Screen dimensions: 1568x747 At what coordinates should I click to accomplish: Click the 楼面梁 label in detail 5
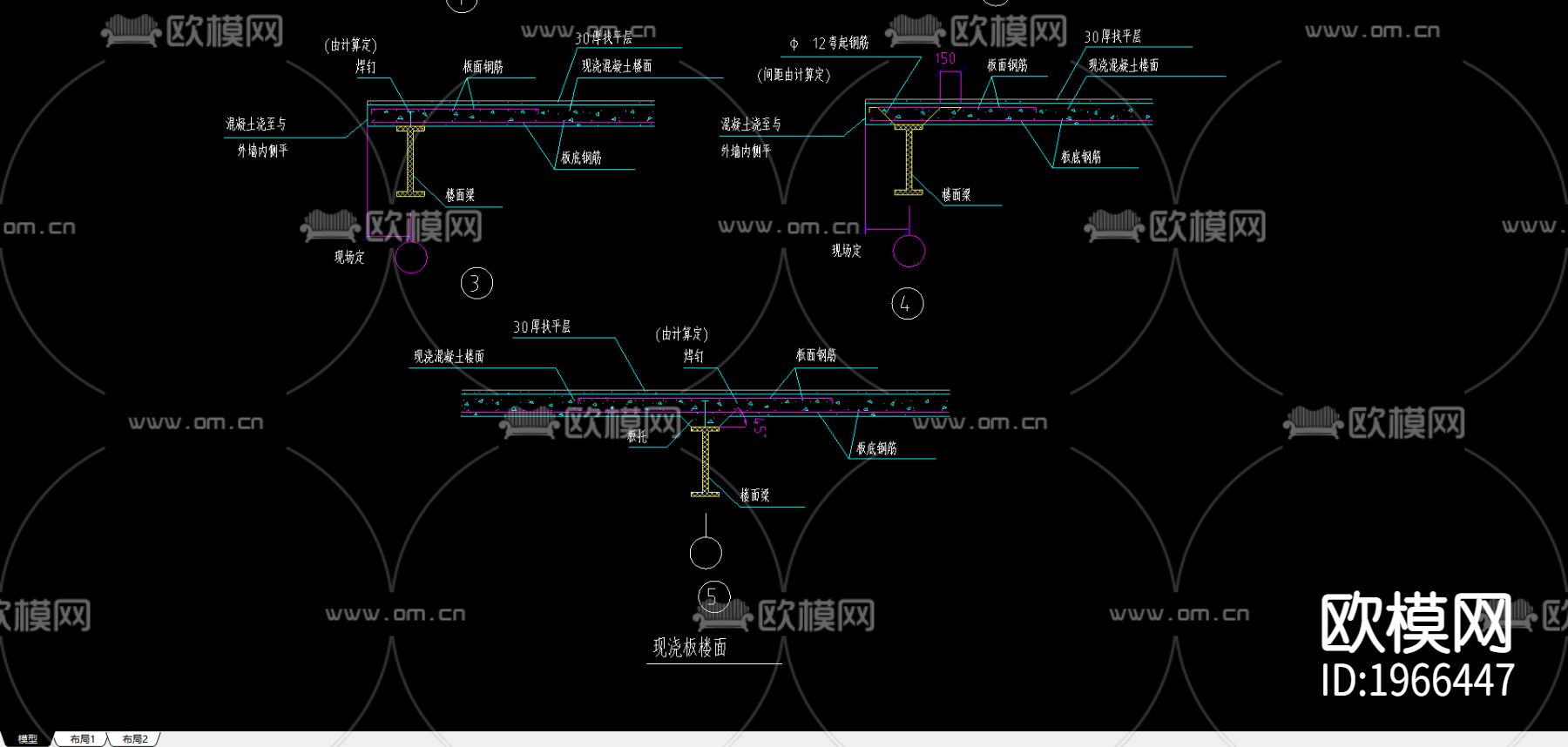(x=754, y=495)
